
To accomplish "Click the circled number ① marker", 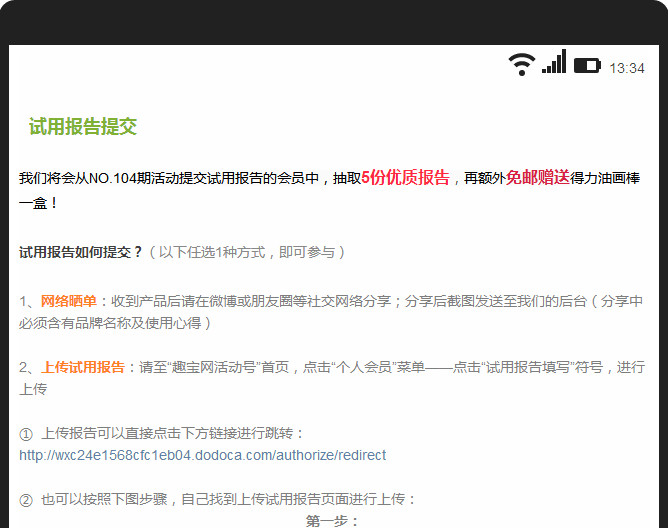I will tap(26, 434).
